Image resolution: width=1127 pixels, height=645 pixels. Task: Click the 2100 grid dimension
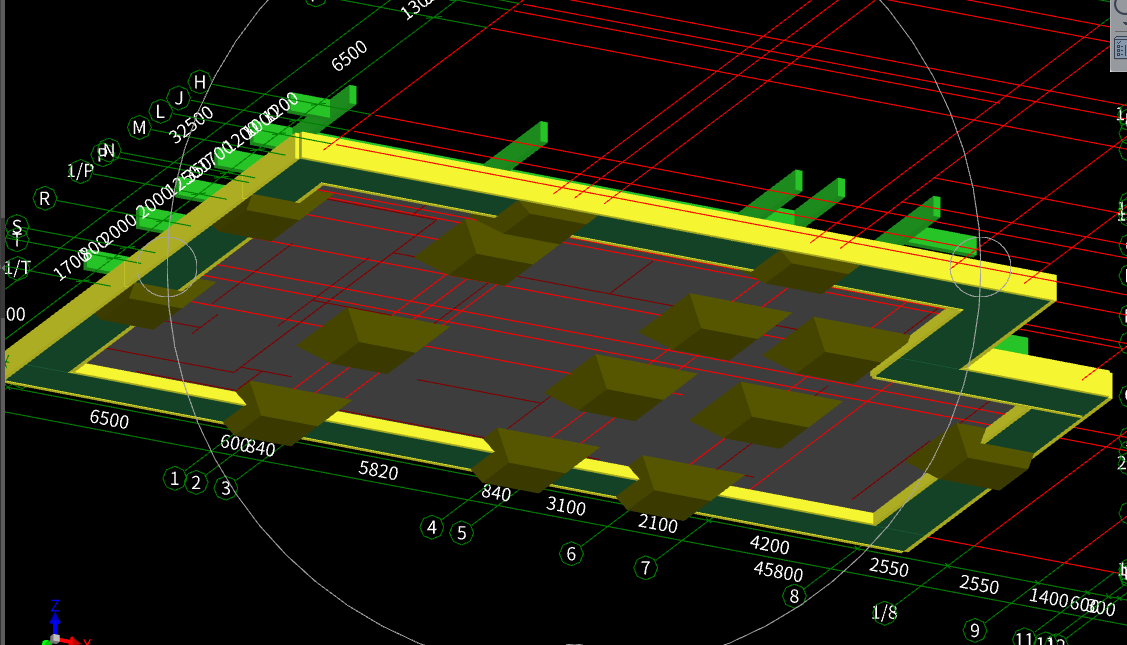658,523
